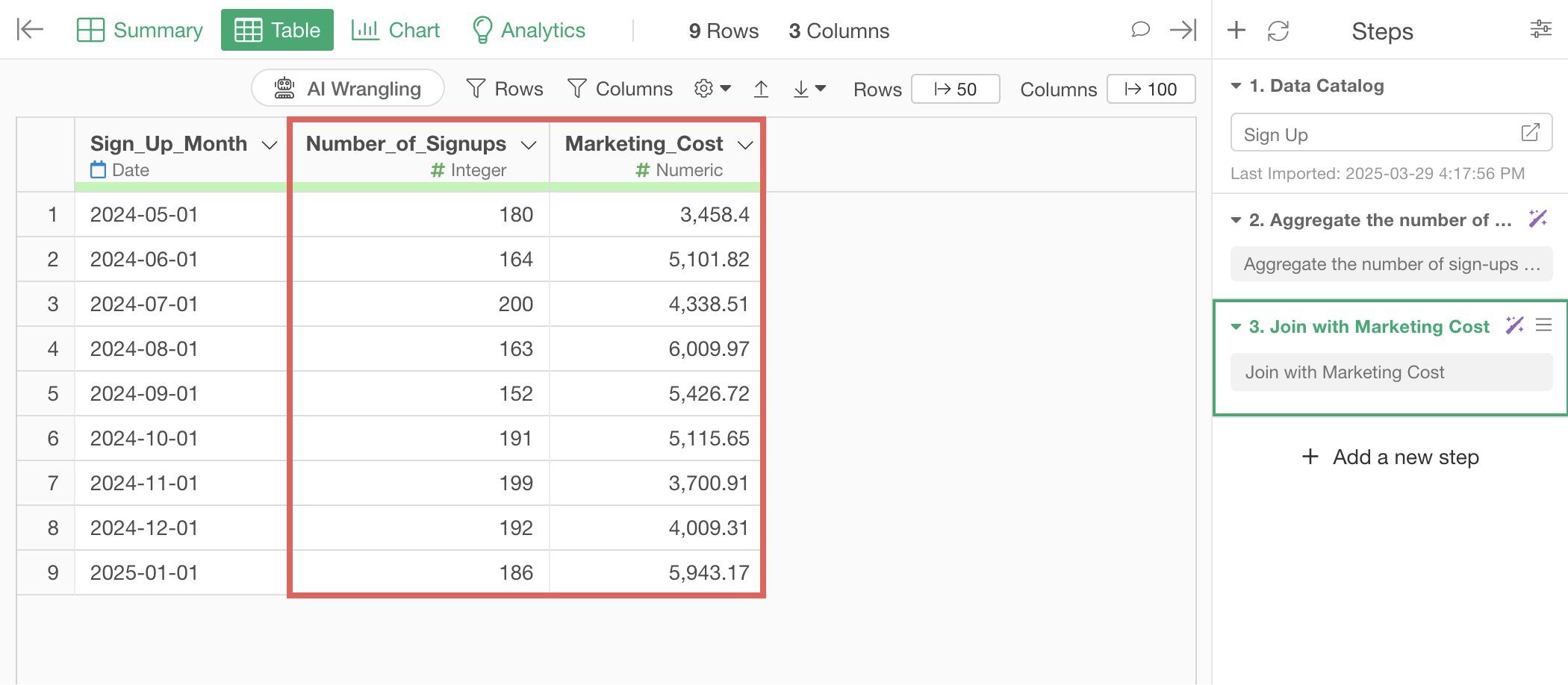1568x685 pixels.
Task: Open the download options dropdown arrow
Action: (x=821, y=89)
